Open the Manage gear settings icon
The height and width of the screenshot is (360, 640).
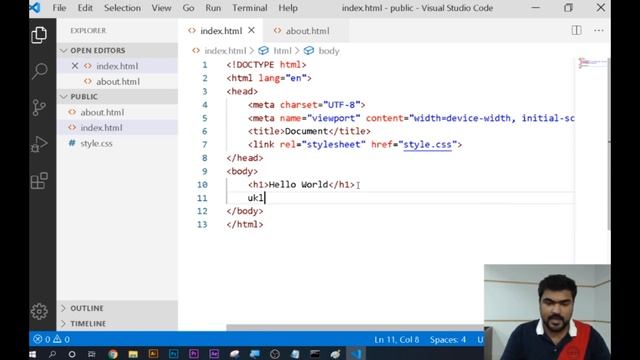pyautogui.click(x=39, y=311)
